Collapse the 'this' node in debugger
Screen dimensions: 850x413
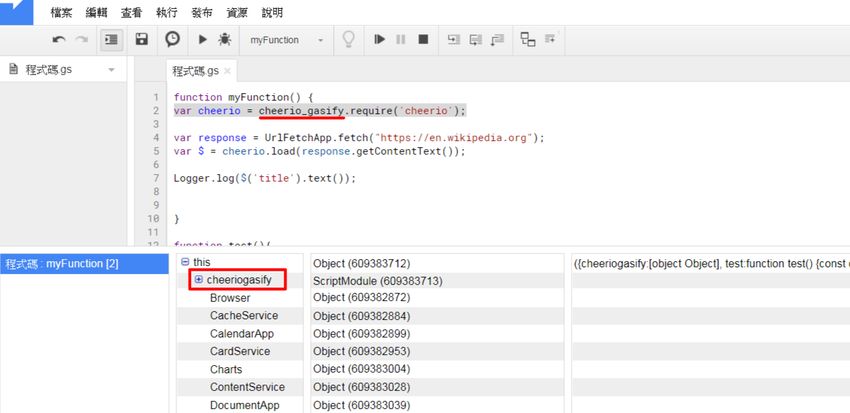pyautogui.click(x=185, y=262)
